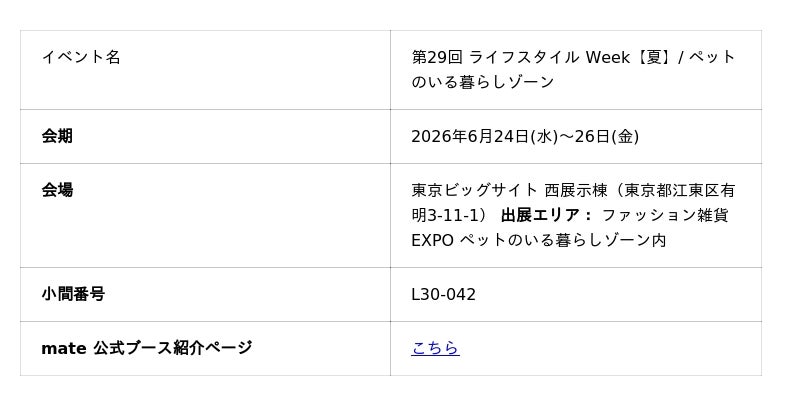
Task: Open the こちら booth page link
Action: 435,348
